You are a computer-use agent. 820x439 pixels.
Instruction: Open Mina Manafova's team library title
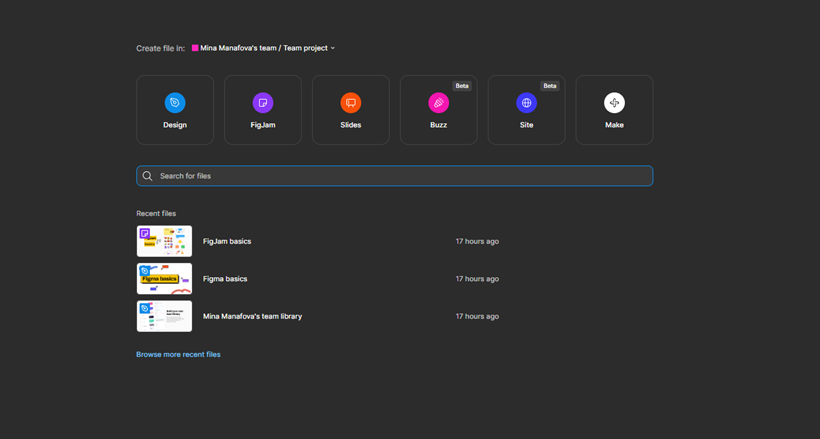pos(252,316)
